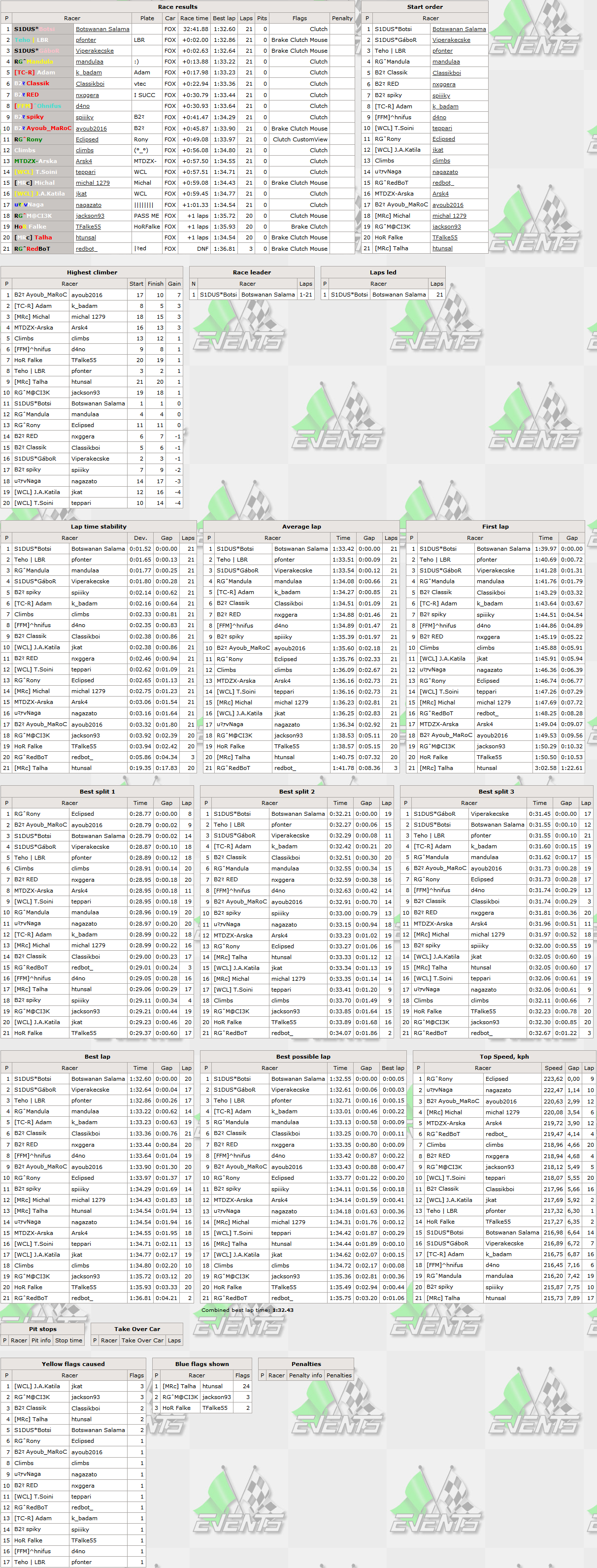Image resolution: width=597 pixels, height=1568 pixels.
Task: Click the '1-21' laps cell in Race leader
Action: click(x=305, y=295)
